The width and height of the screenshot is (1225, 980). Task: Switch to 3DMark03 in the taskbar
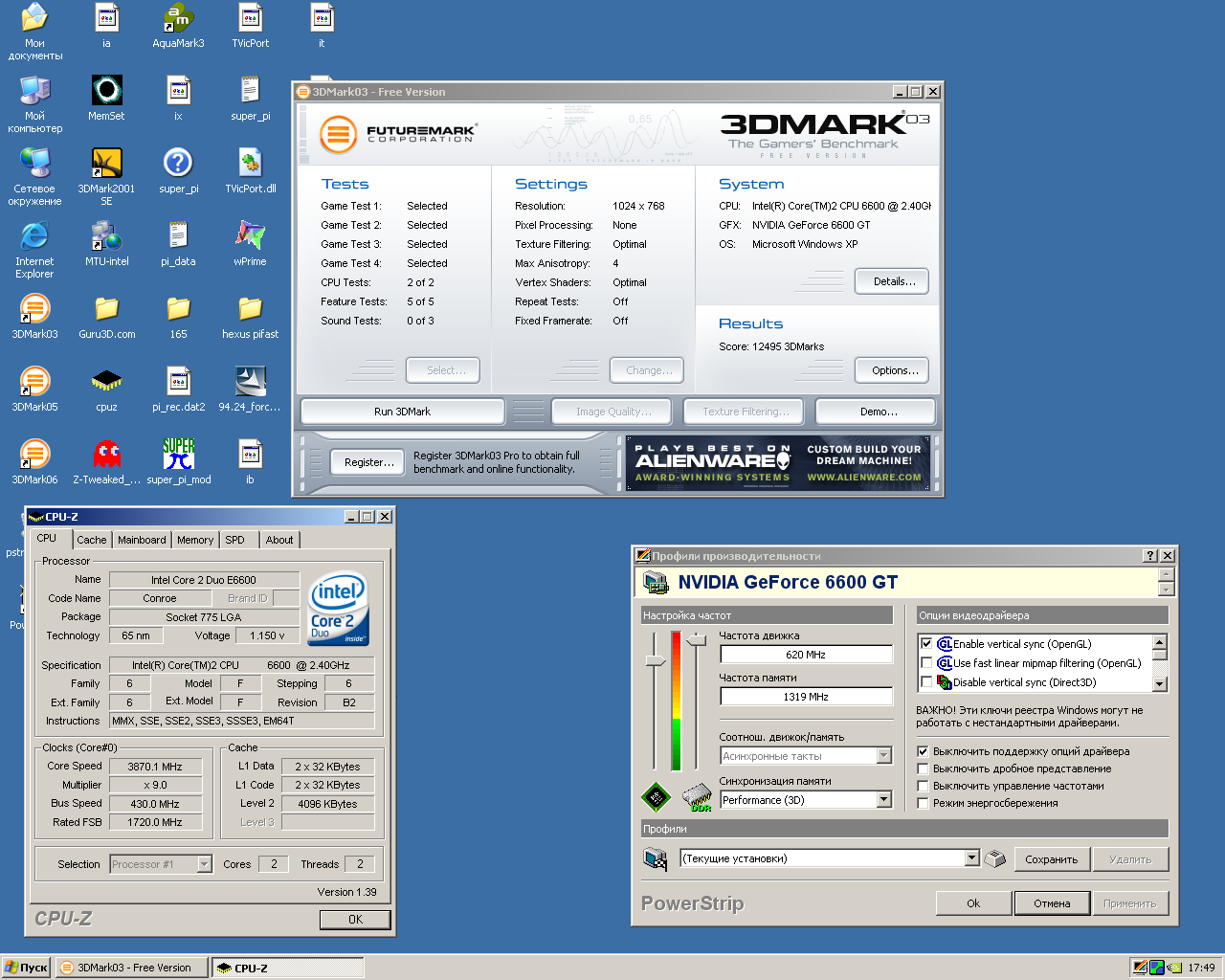click(x=132, y=968)
